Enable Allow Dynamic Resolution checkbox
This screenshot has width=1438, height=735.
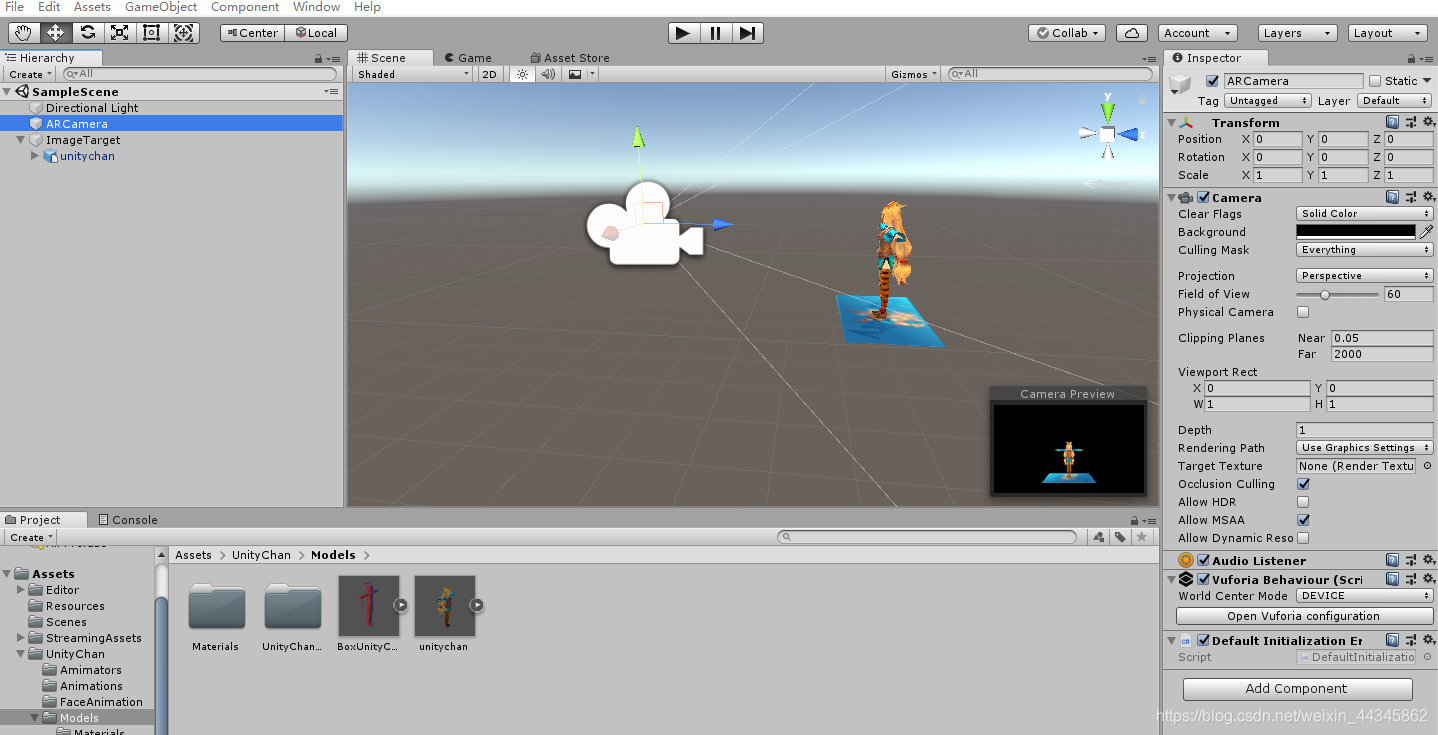(x=1303, y=538)
